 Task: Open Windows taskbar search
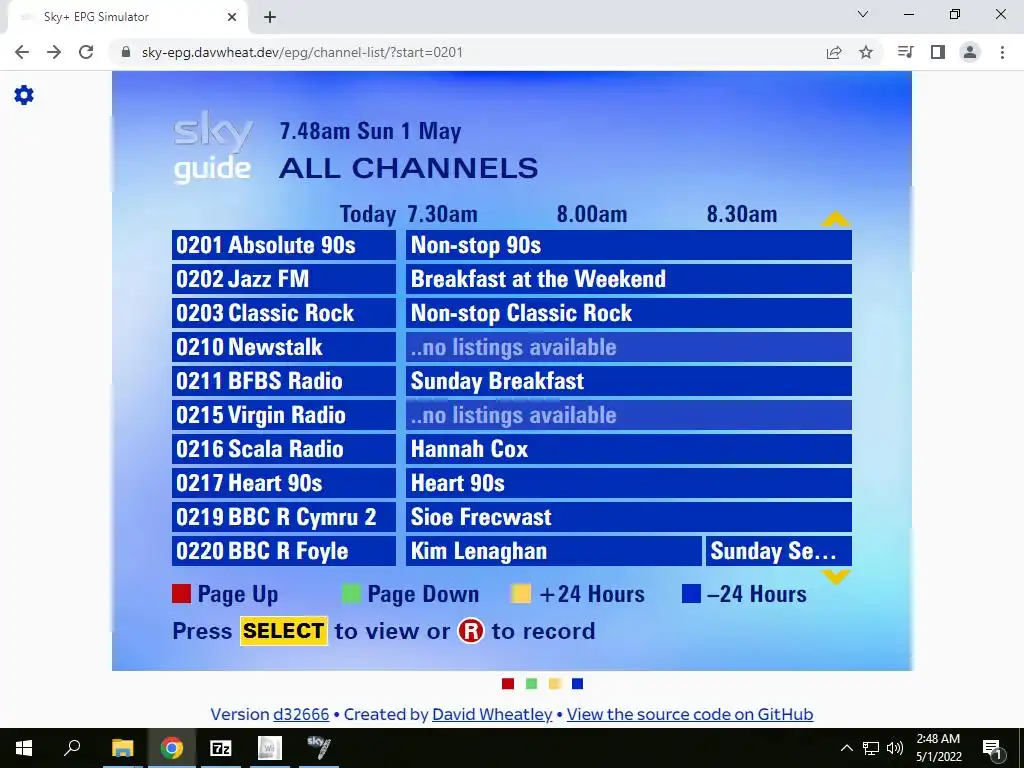pos(72,748)
